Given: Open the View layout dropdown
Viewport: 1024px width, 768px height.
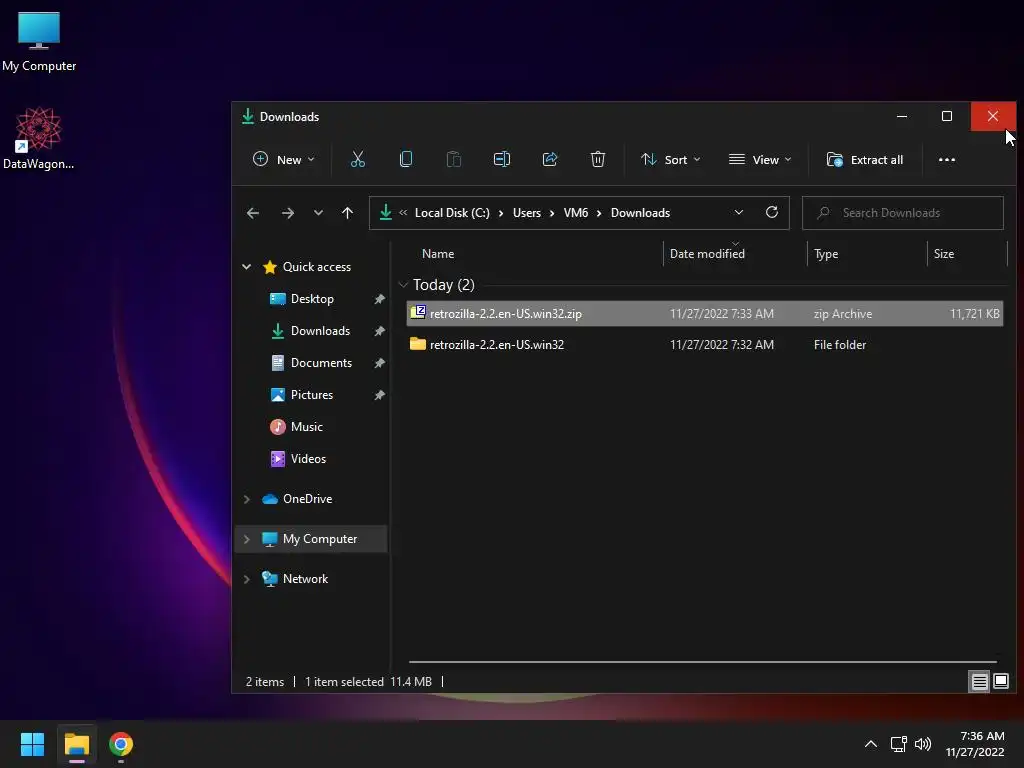Looking at the screenshot, I should pyautogui.click(x=760, y=159).
